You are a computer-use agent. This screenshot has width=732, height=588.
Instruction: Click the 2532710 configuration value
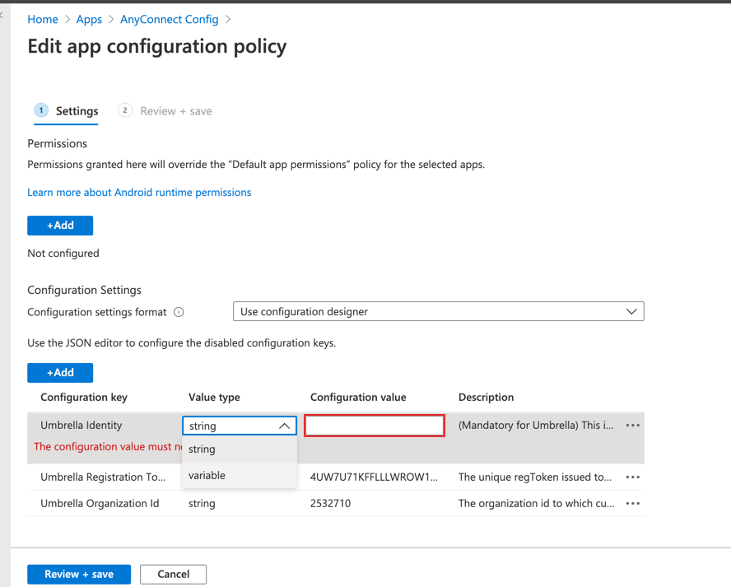[x=331, y=504]
